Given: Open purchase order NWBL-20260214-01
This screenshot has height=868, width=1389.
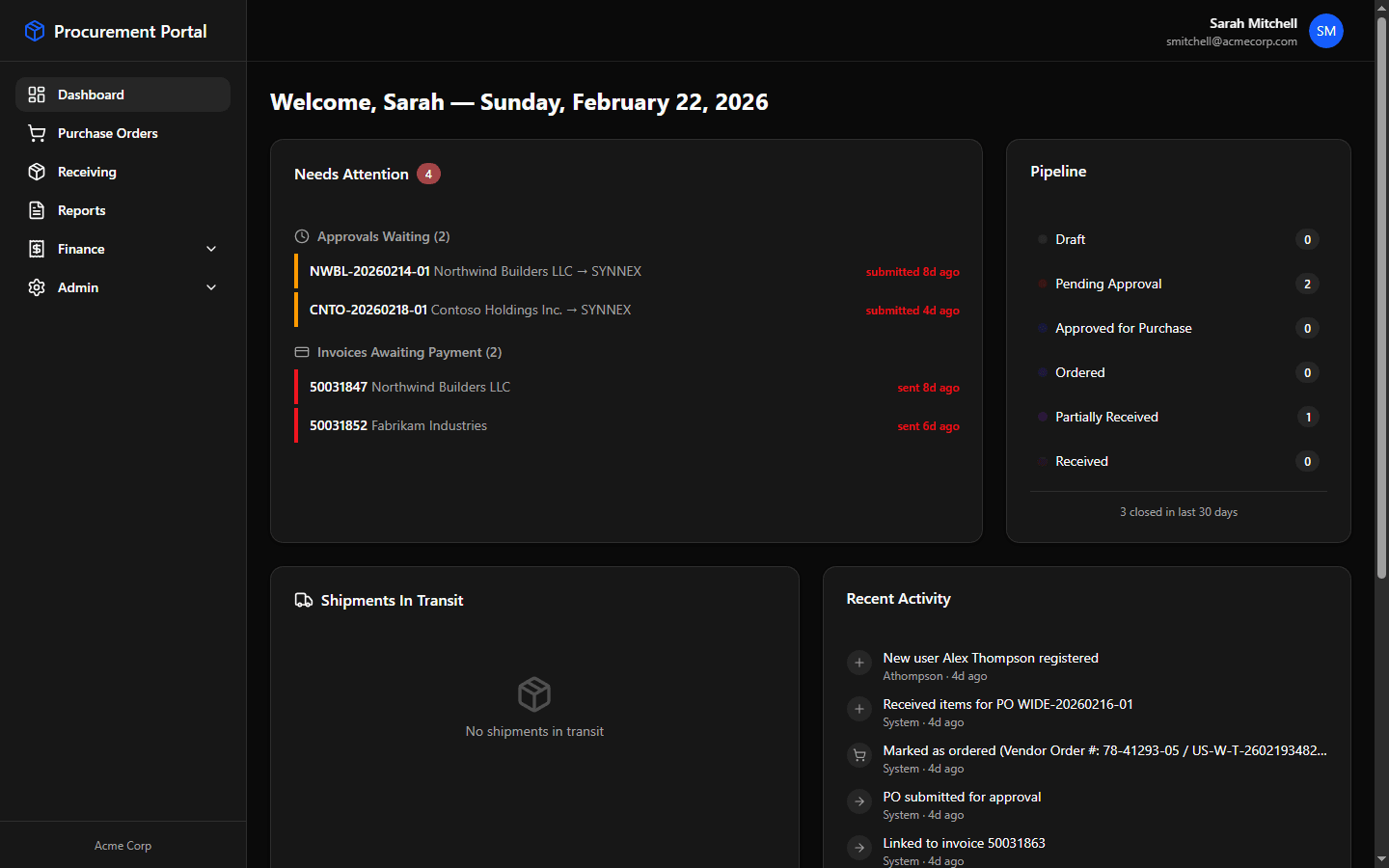Looking at the screenshot, I should (x=369, y=271).
